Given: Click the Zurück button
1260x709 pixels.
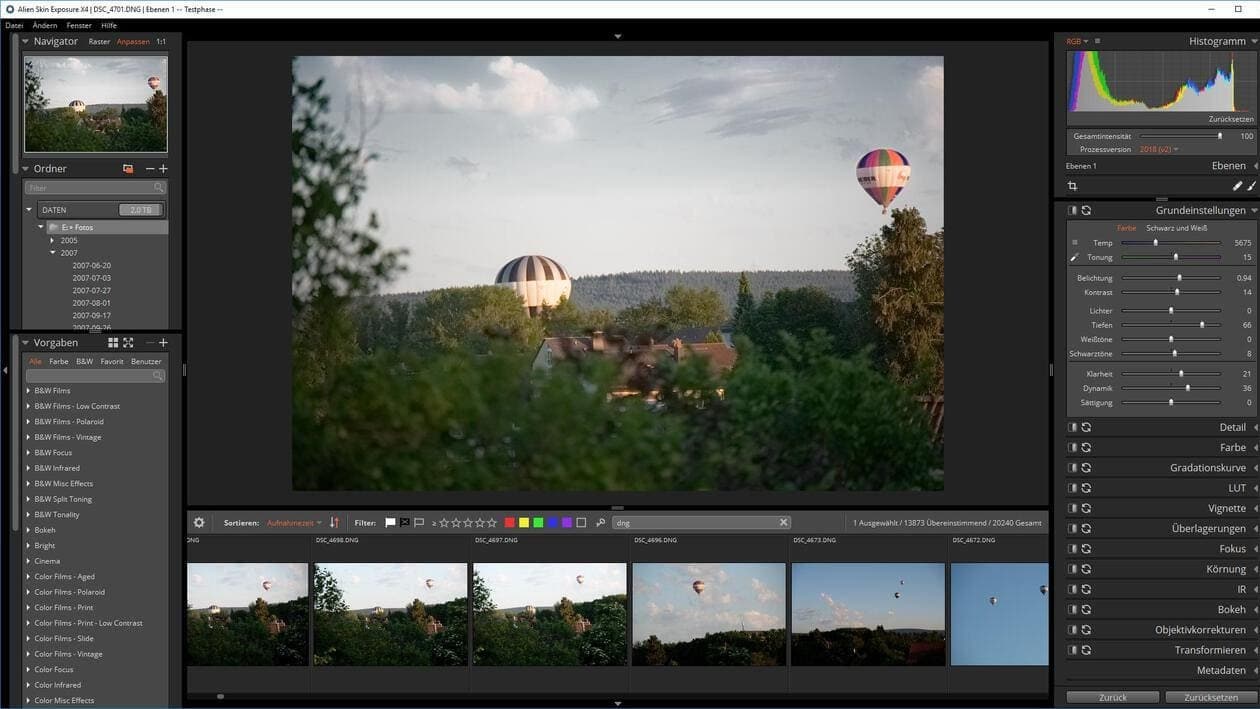Looking at the screenshot, I should coord(1112,697).
